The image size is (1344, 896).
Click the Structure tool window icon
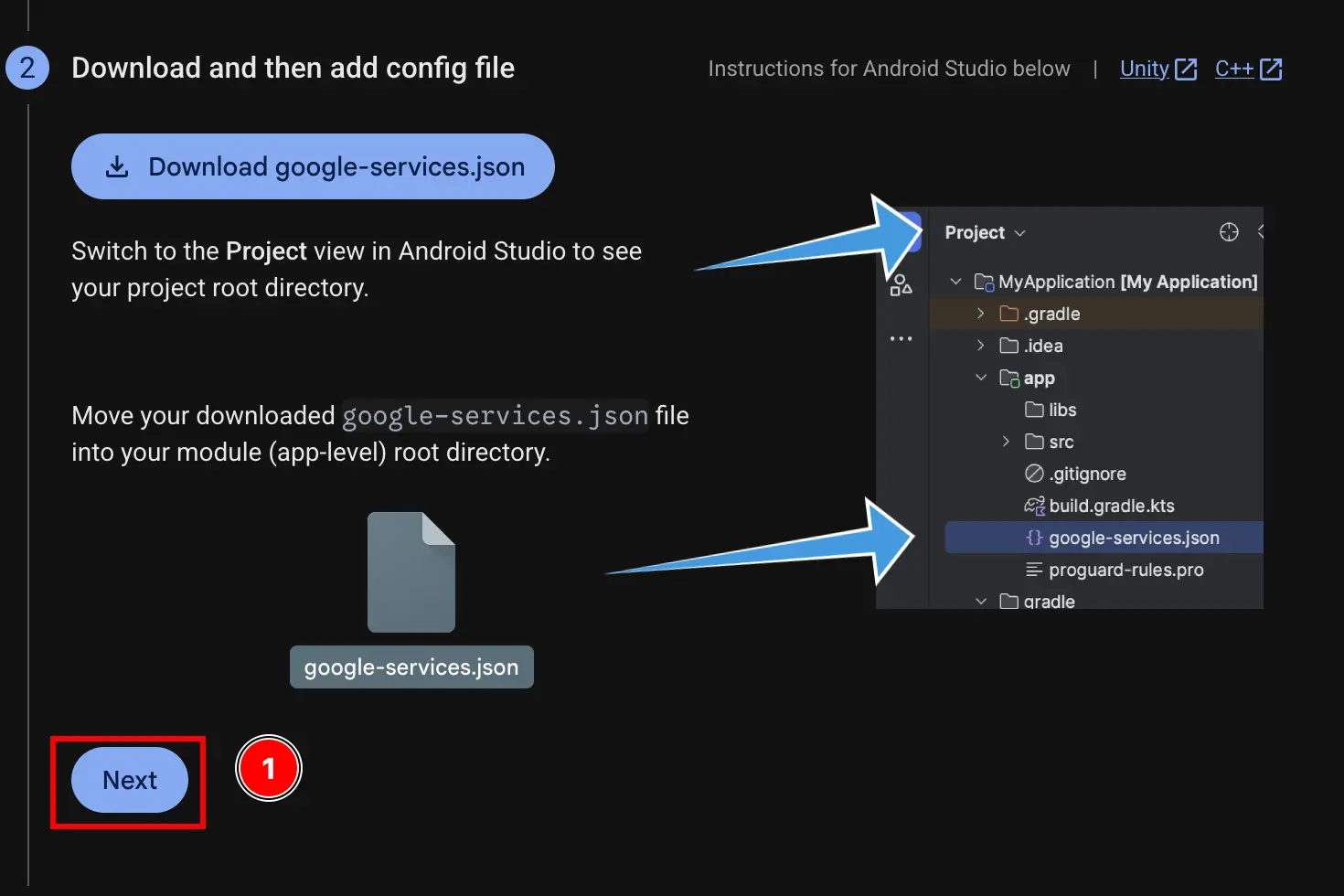[901, 285]
